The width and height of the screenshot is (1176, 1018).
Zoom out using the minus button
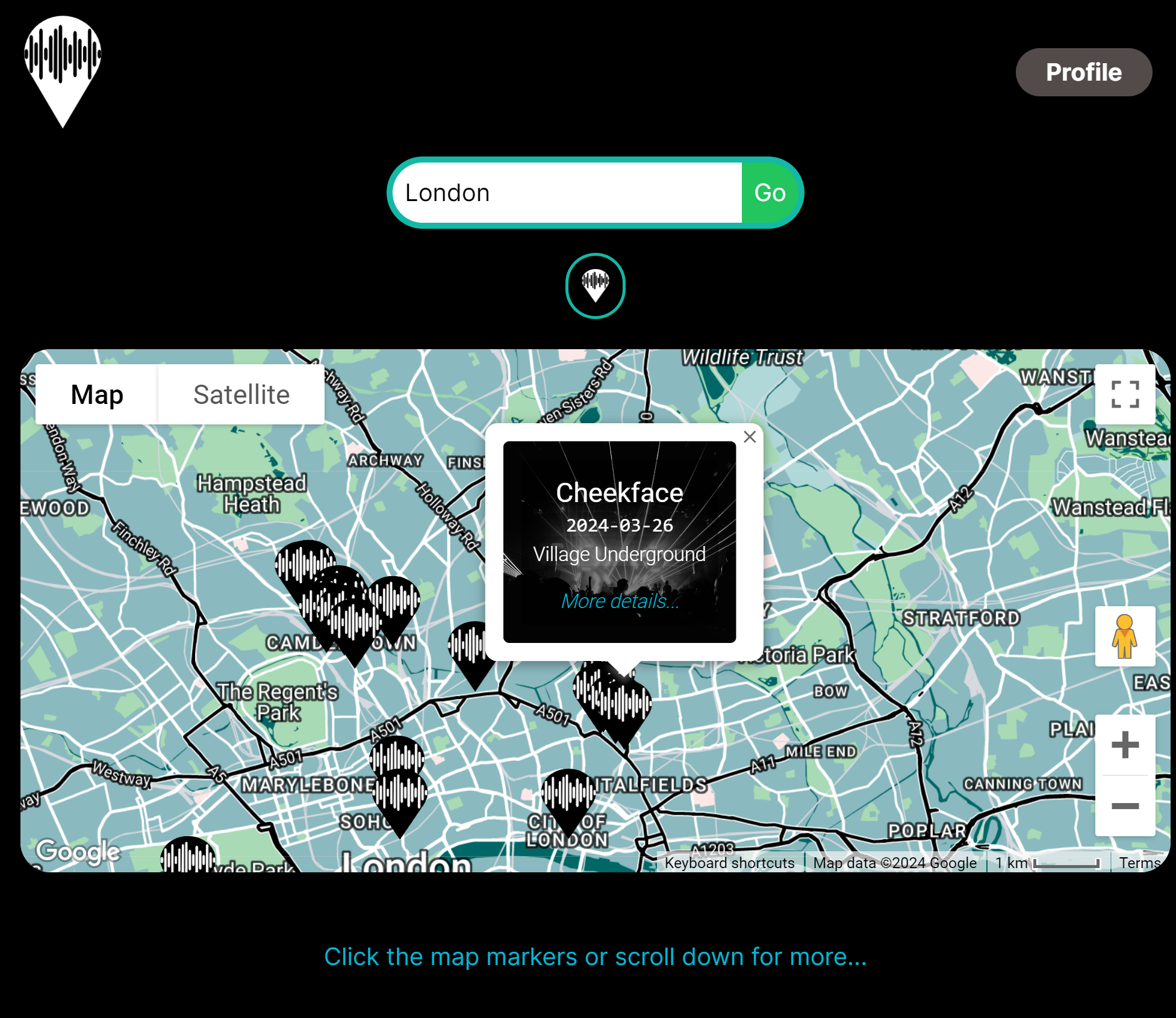click(x=1125, y=806)
